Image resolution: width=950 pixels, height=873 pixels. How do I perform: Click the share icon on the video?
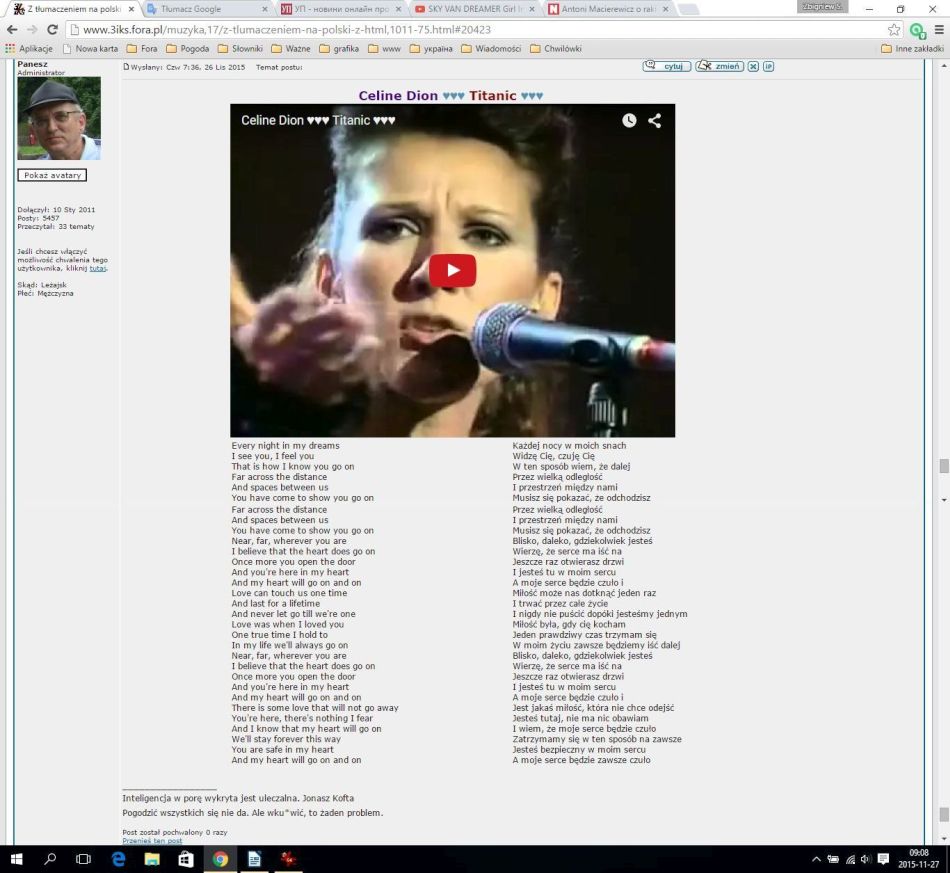point(654,120)
